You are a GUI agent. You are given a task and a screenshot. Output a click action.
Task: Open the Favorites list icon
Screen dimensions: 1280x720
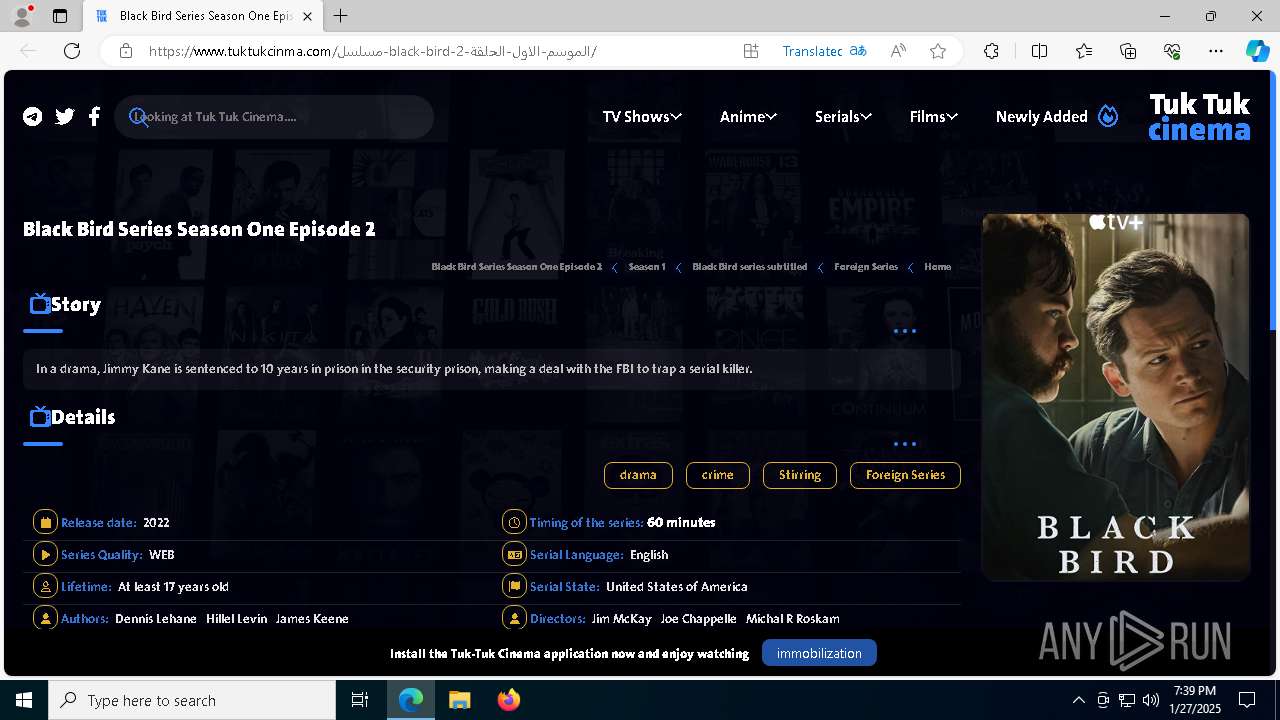point(1084,51)
